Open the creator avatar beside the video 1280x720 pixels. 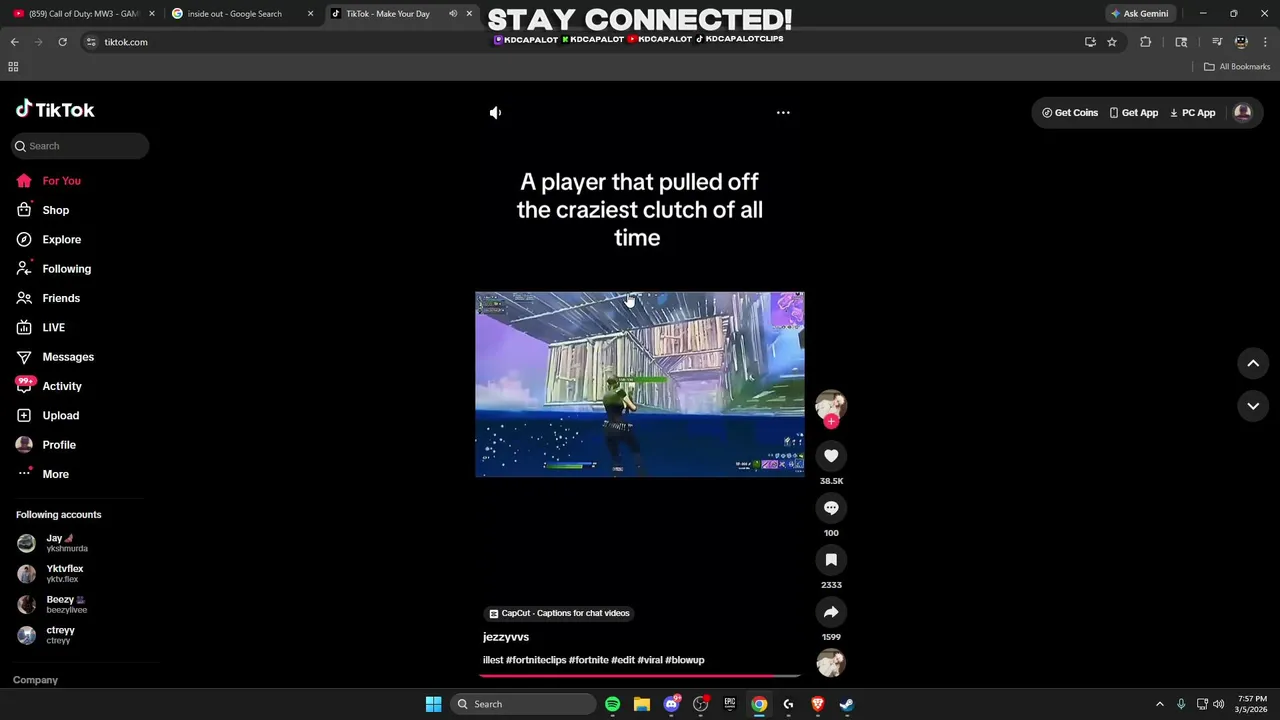(831, 404)
